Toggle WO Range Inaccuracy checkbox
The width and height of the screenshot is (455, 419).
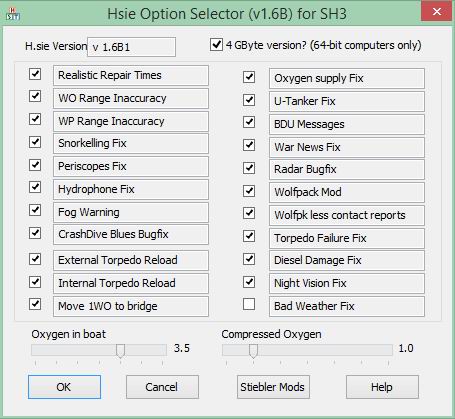[x=35, y=96]
